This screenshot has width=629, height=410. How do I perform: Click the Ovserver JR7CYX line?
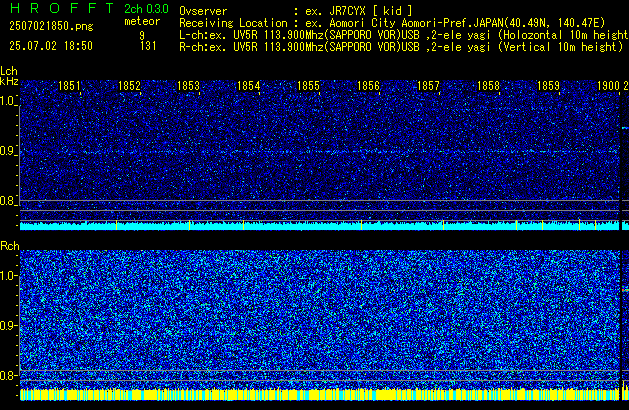[x=296, y=11]
